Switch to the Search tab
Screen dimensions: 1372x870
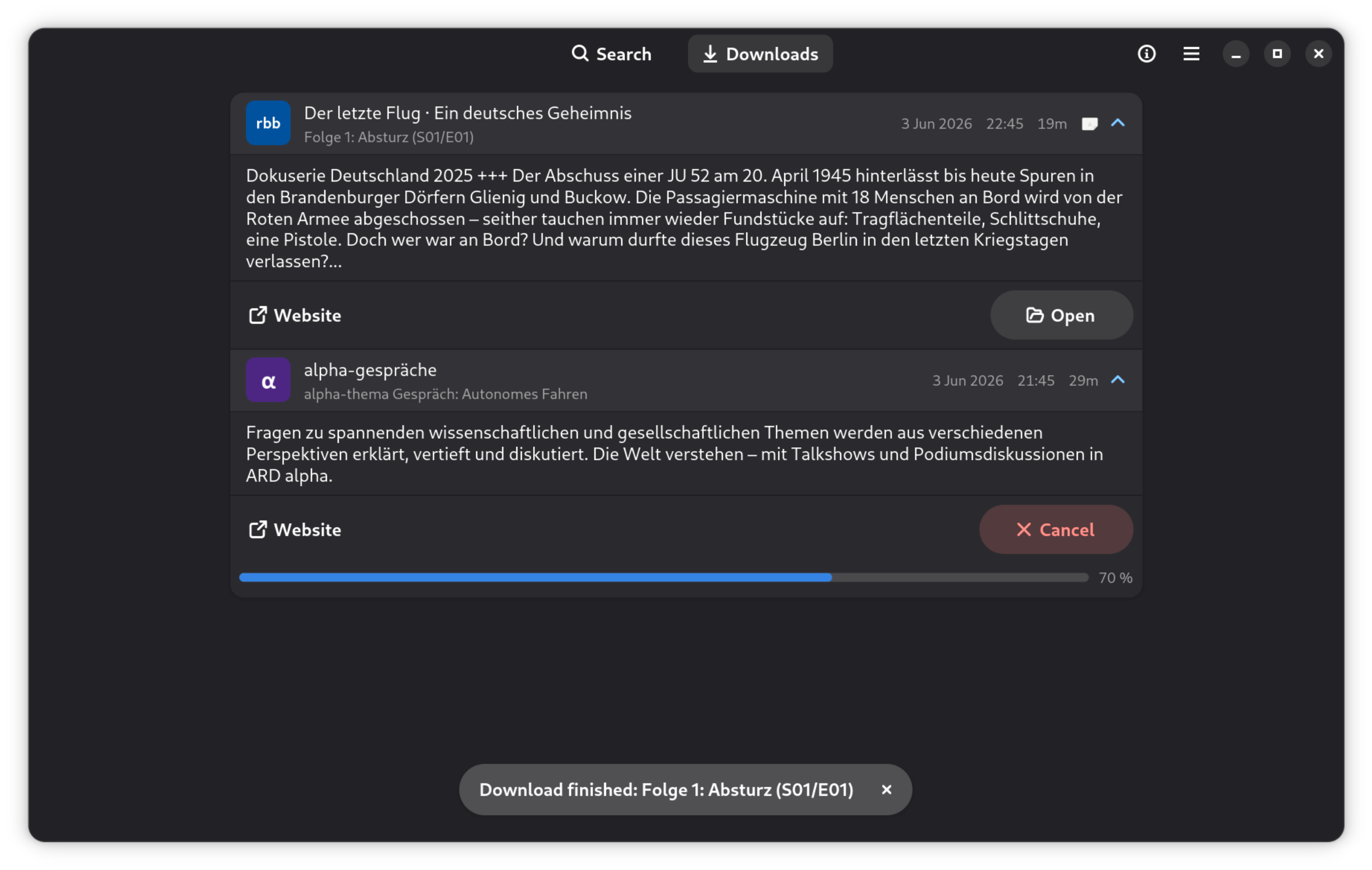(x=611, y=54)
